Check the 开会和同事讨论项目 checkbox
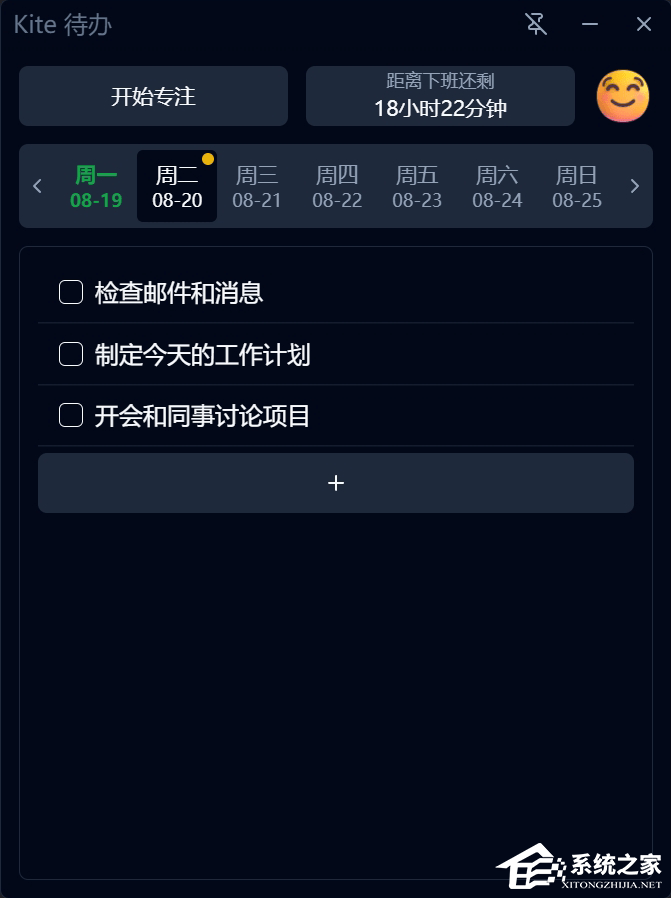The image size is (671, 898). [x=70, y=415]
